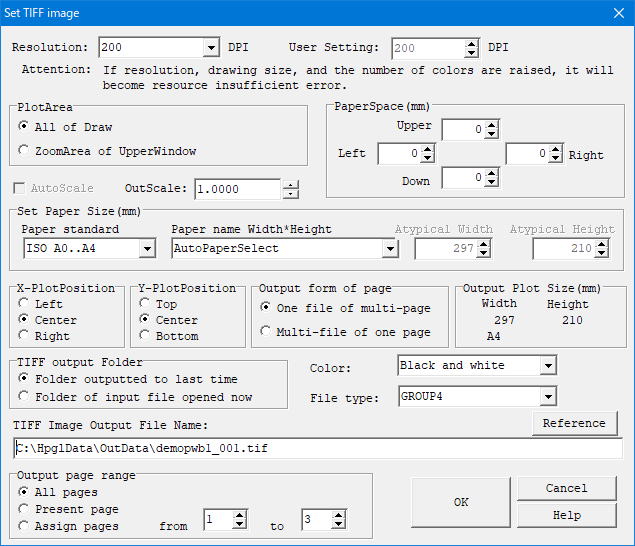Increase Atypical Width value
This screenshot has height=546, width=635.
484,244
